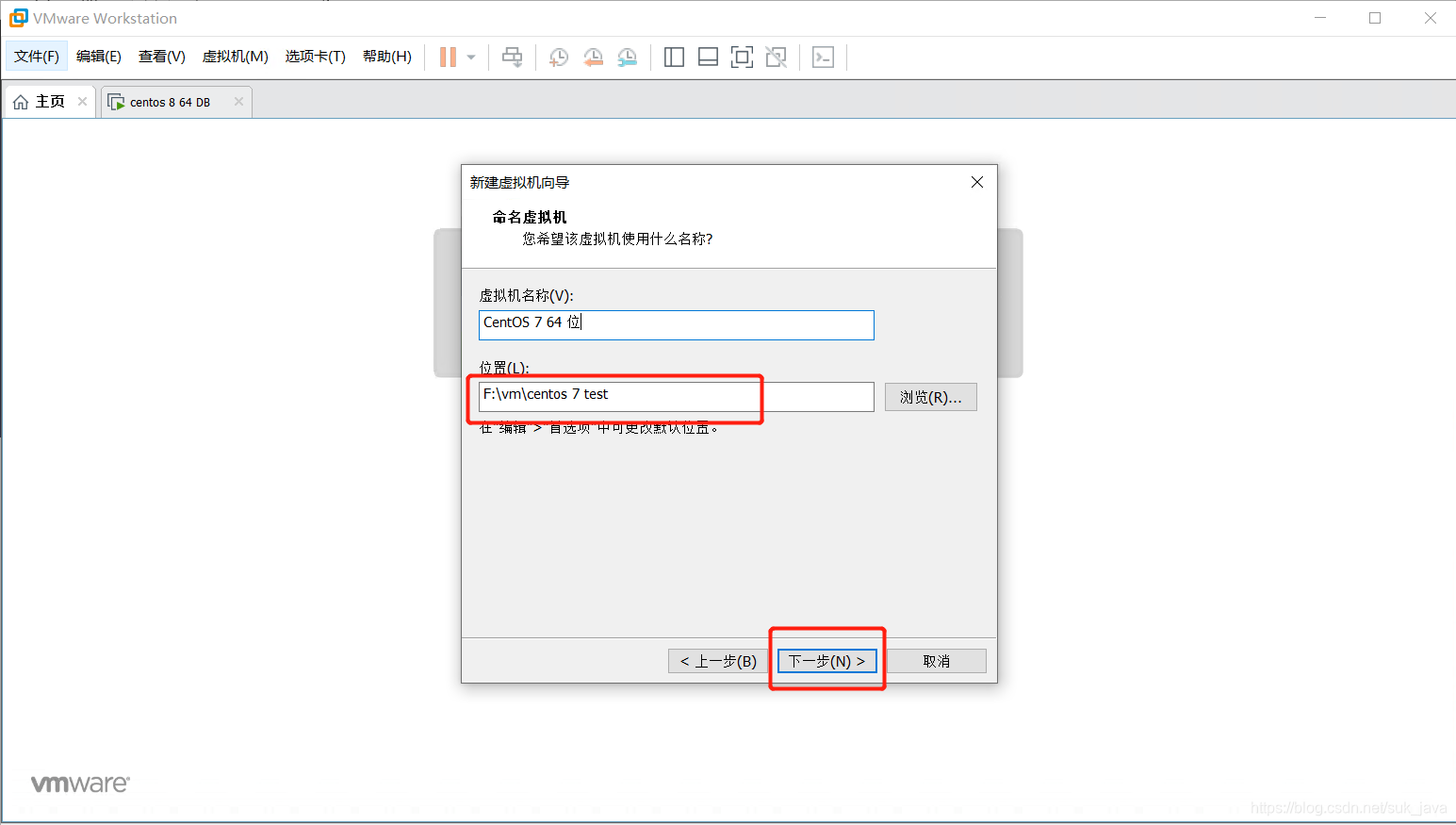Image resolution: width=1456 pixels, height=825 pixels.
Task: Close the 主页 tab
Action: tap(83, 102)
